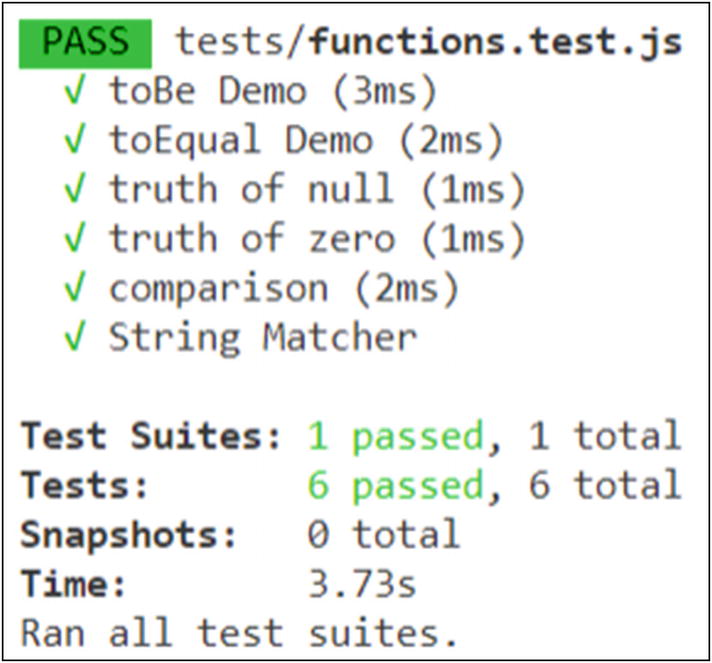
Task: Click the truth of zero test name
Action: [x=251, y=238]
